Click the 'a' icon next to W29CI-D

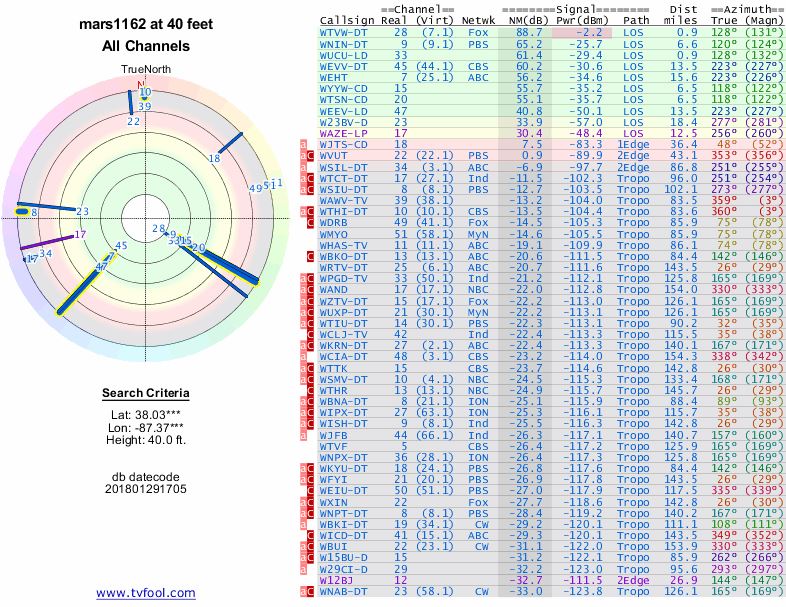pos(304,569)
